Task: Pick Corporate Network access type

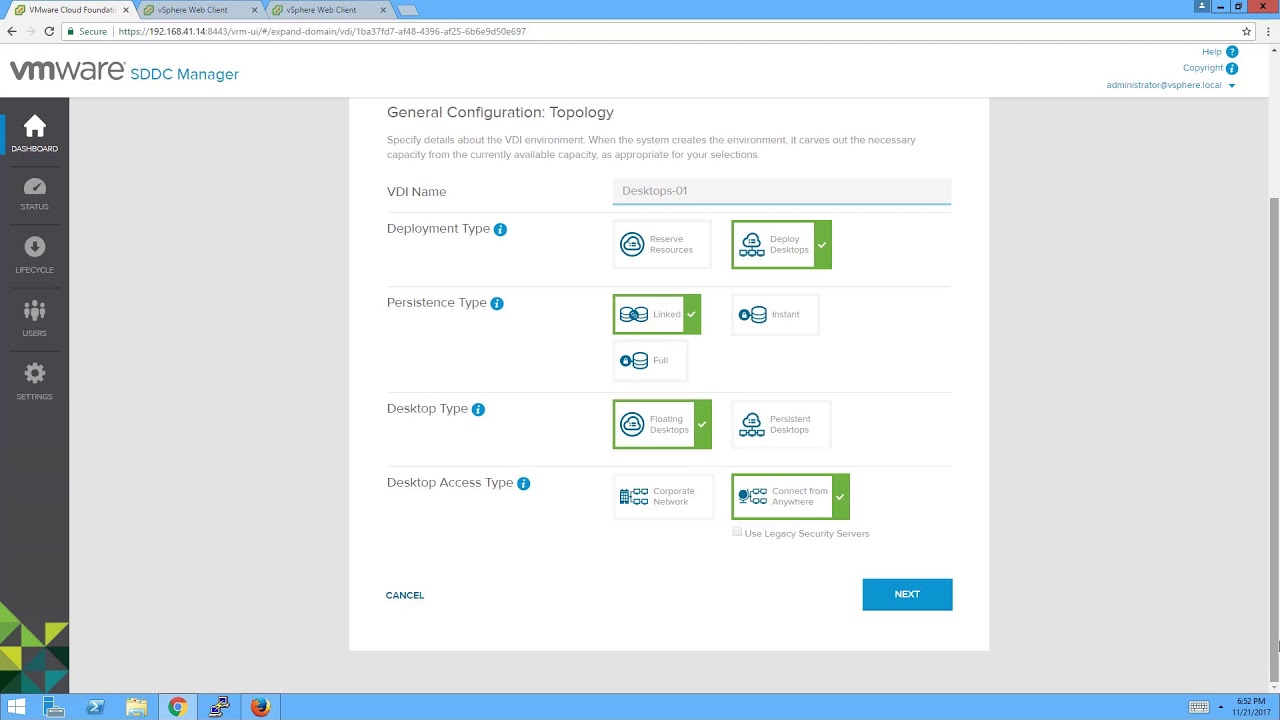Action: 663,496
